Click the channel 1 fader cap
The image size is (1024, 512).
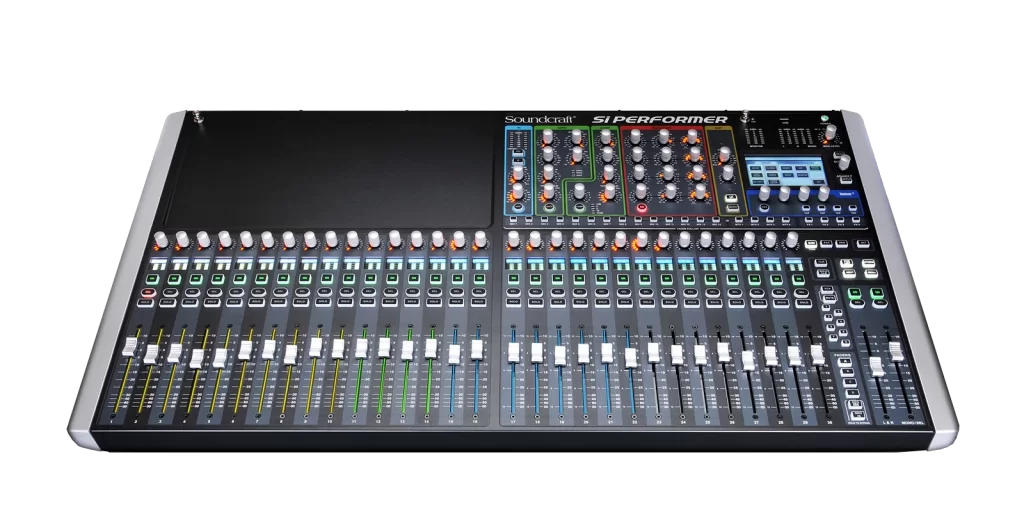coord(131,346)
